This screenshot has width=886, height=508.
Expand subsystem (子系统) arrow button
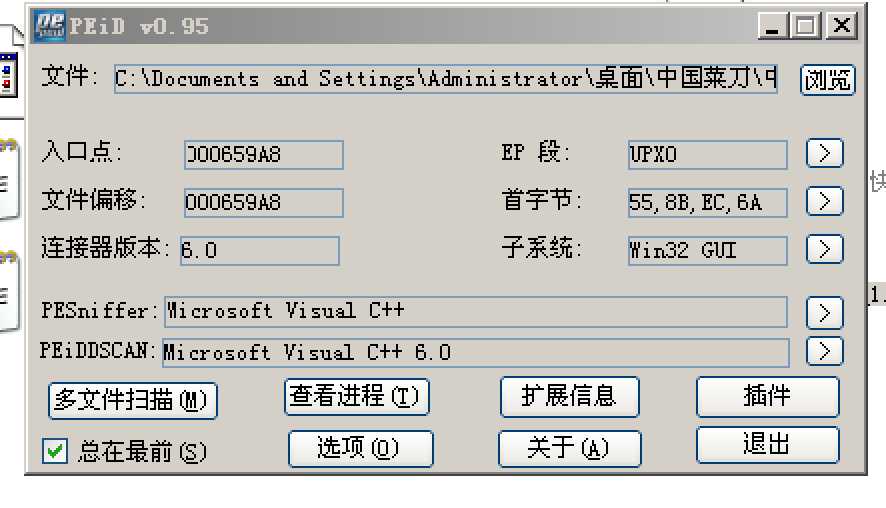(x=824, y=248)
